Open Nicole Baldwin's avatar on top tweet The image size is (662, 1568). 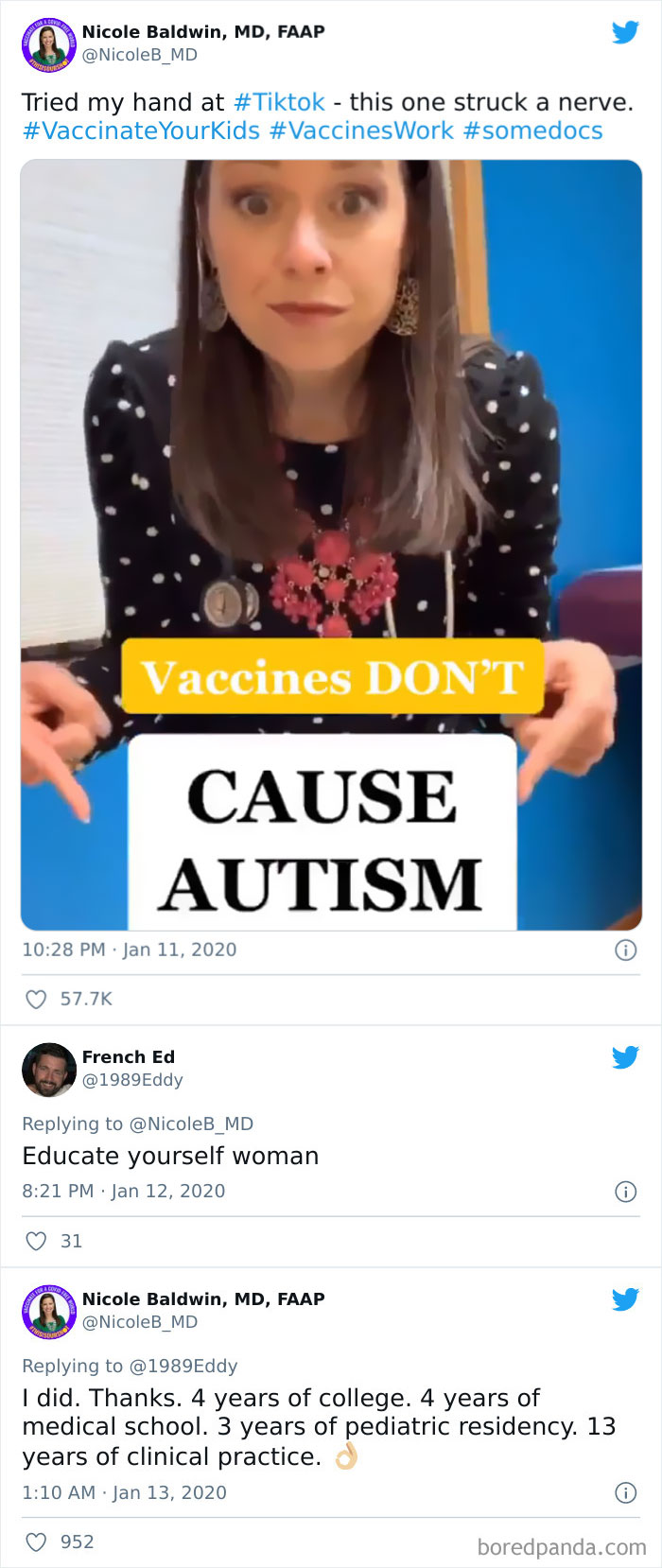pos(48,44)
